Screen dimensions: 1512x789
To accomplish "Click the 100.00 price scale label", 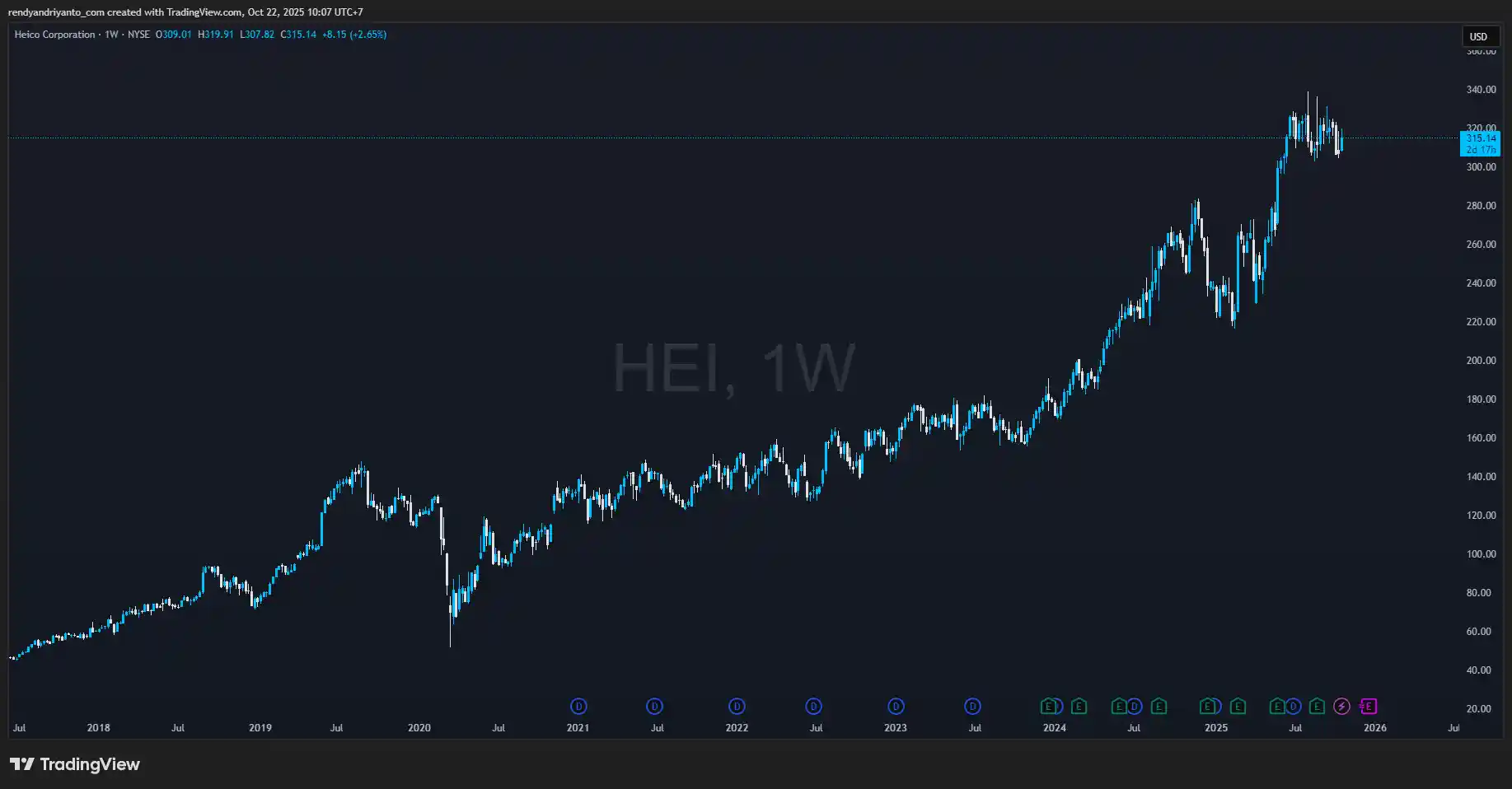I will pyautogui.click(x=1481, y=554).
